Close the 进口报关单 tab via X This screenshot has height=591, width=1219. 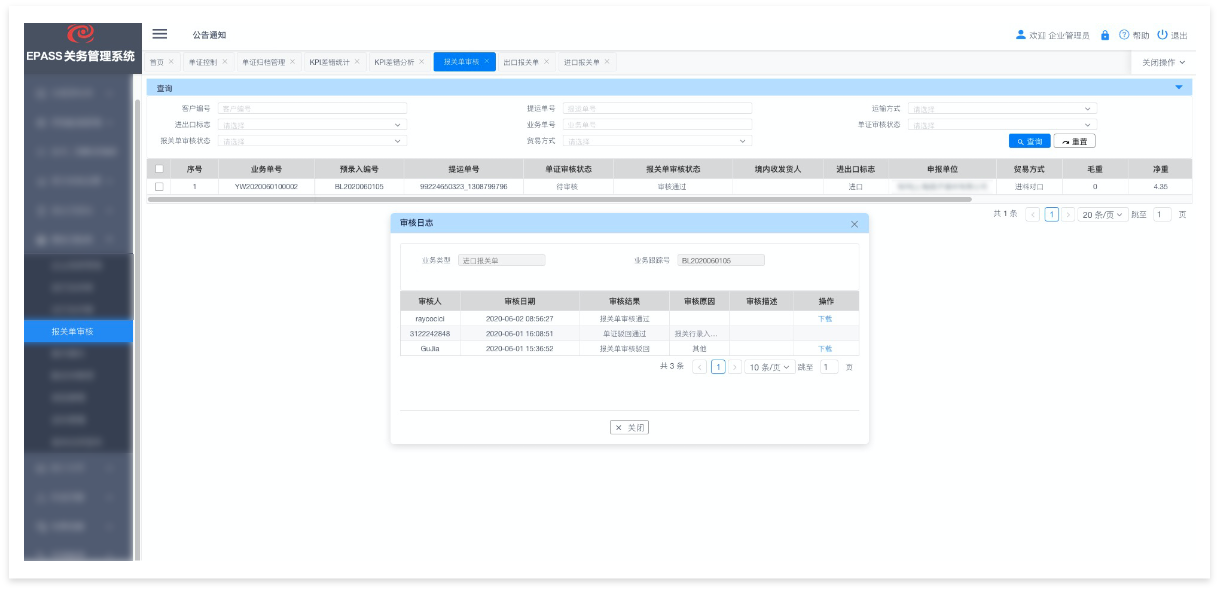(x=607, y=61)
